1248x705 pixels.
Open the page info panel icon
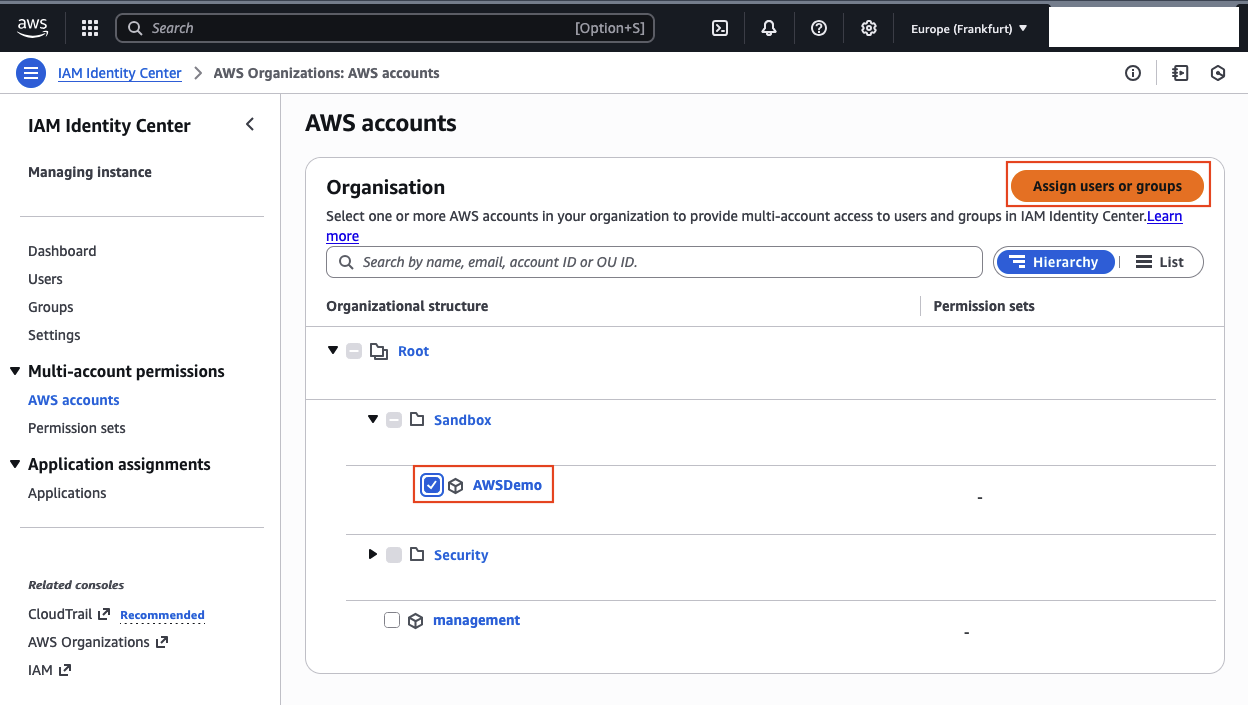(1133, 73)
